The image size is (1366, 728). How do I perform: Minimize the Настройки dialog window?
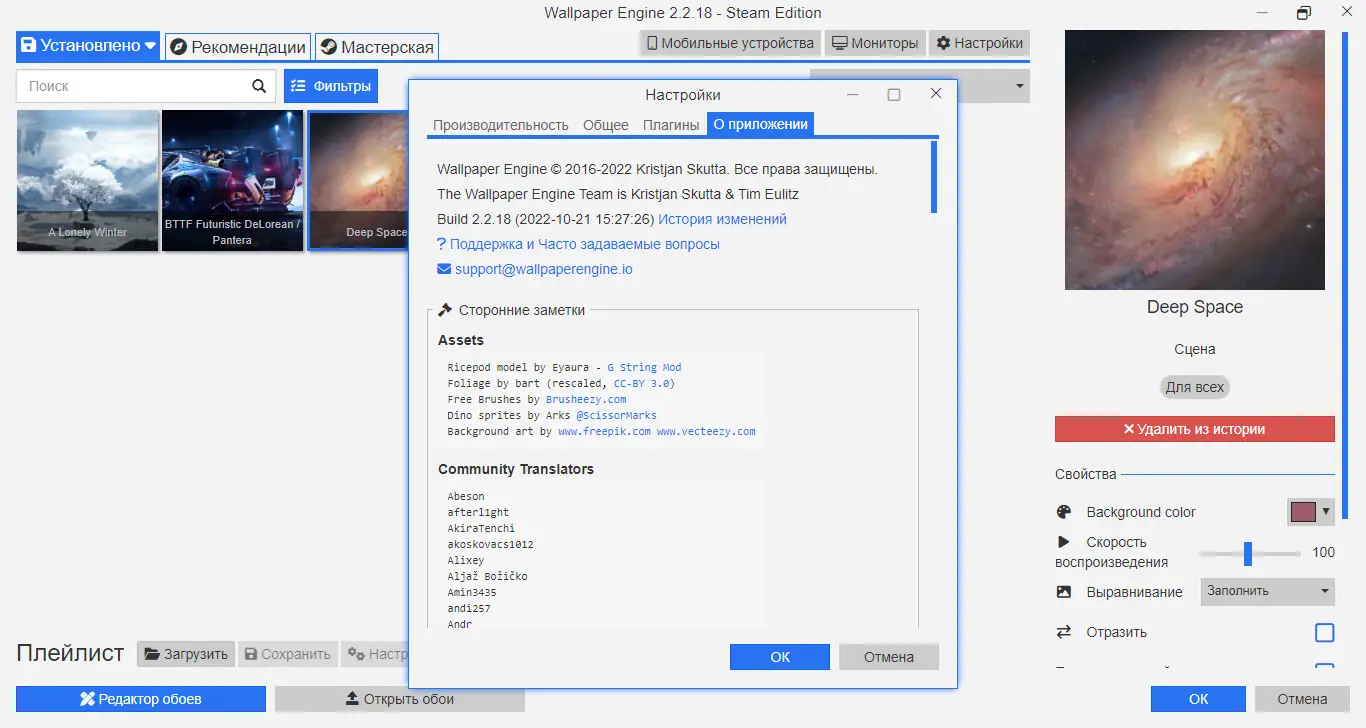(853, 94)
